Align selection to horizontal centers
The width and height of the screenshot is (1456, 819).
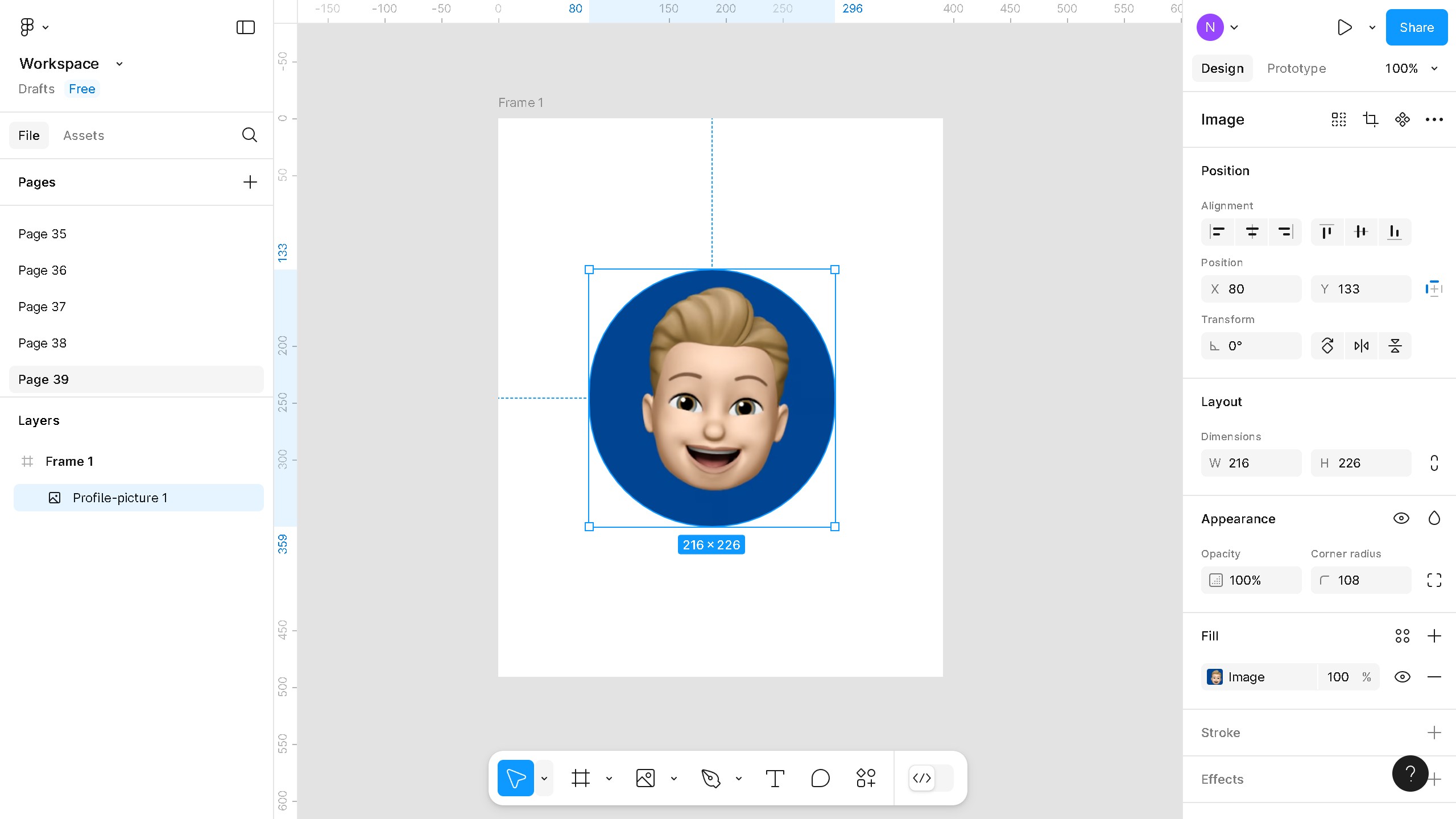click(1252, 232)
